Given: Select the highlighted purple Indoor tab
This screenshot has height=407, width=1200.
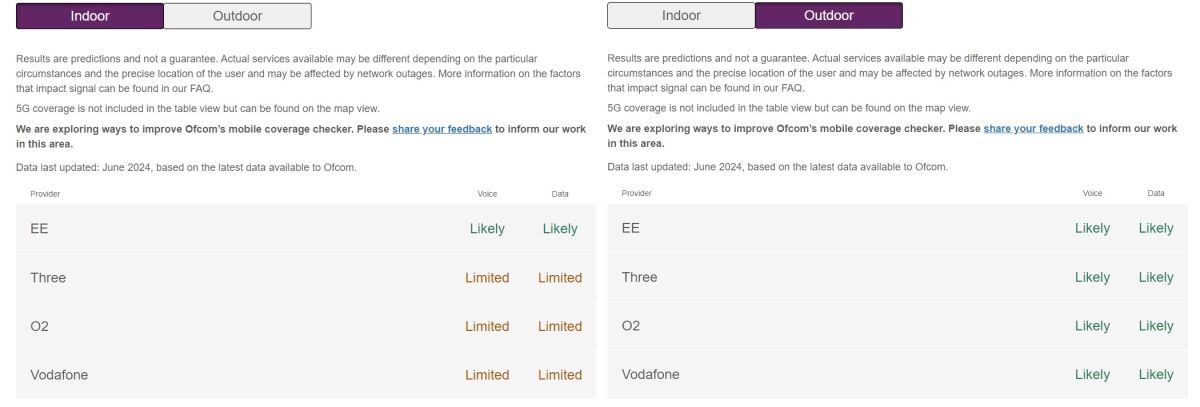Looking at the screenshot, I should (x=90, y=16).
